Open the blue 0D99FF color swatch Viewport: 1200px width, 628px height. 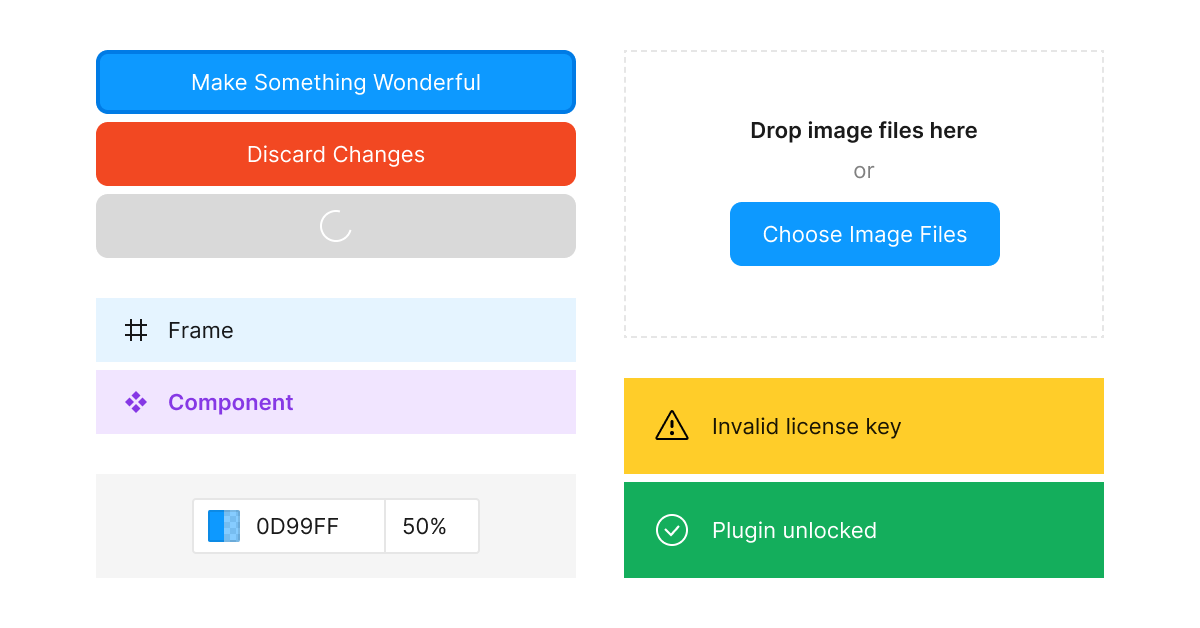coord(224,526)
